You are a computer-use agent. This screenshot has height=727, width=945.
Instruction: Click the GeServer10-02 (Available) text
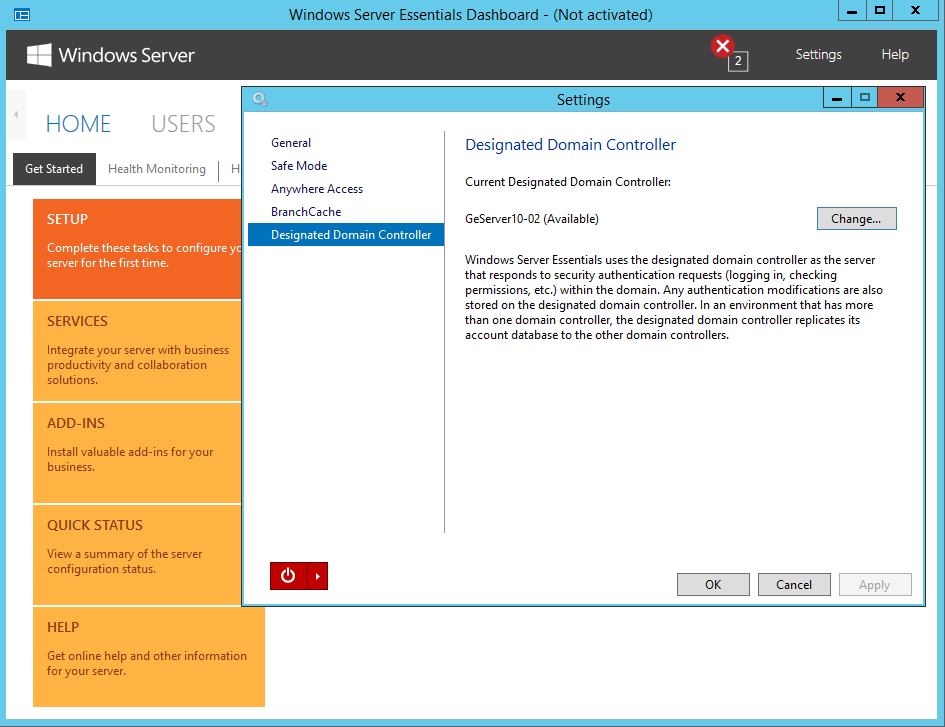(x=532, y=219)
